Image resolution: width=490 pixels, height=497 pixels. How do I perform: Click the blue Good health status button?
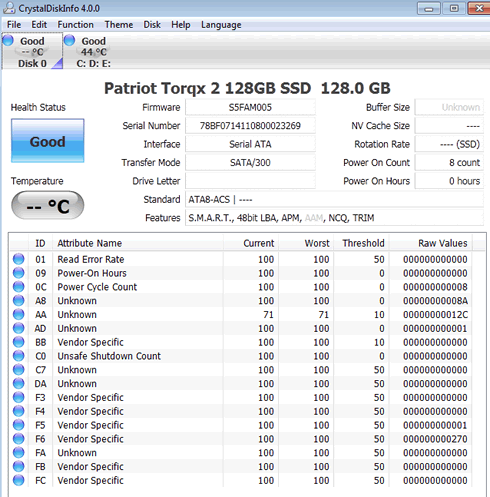(48, 141)
